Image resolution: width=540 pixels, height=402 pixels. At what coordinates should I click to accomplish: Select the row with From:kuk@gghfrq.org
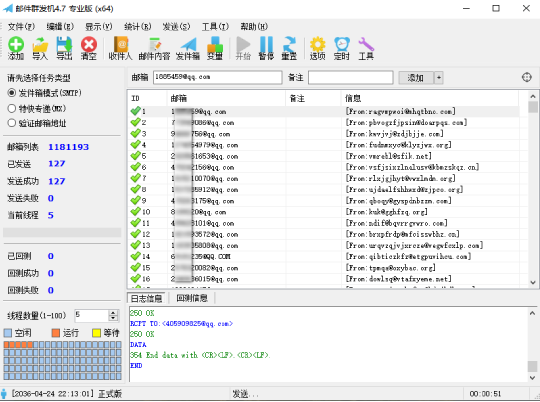[324, 212]
